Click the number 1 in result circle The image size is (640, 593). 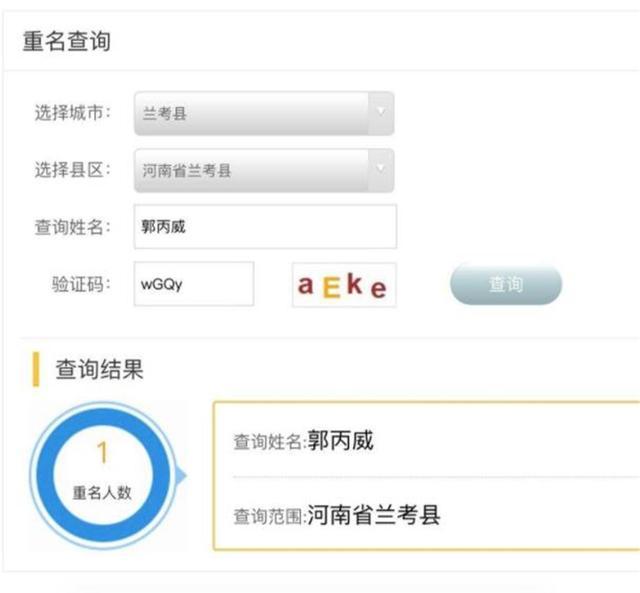point(102,453)
